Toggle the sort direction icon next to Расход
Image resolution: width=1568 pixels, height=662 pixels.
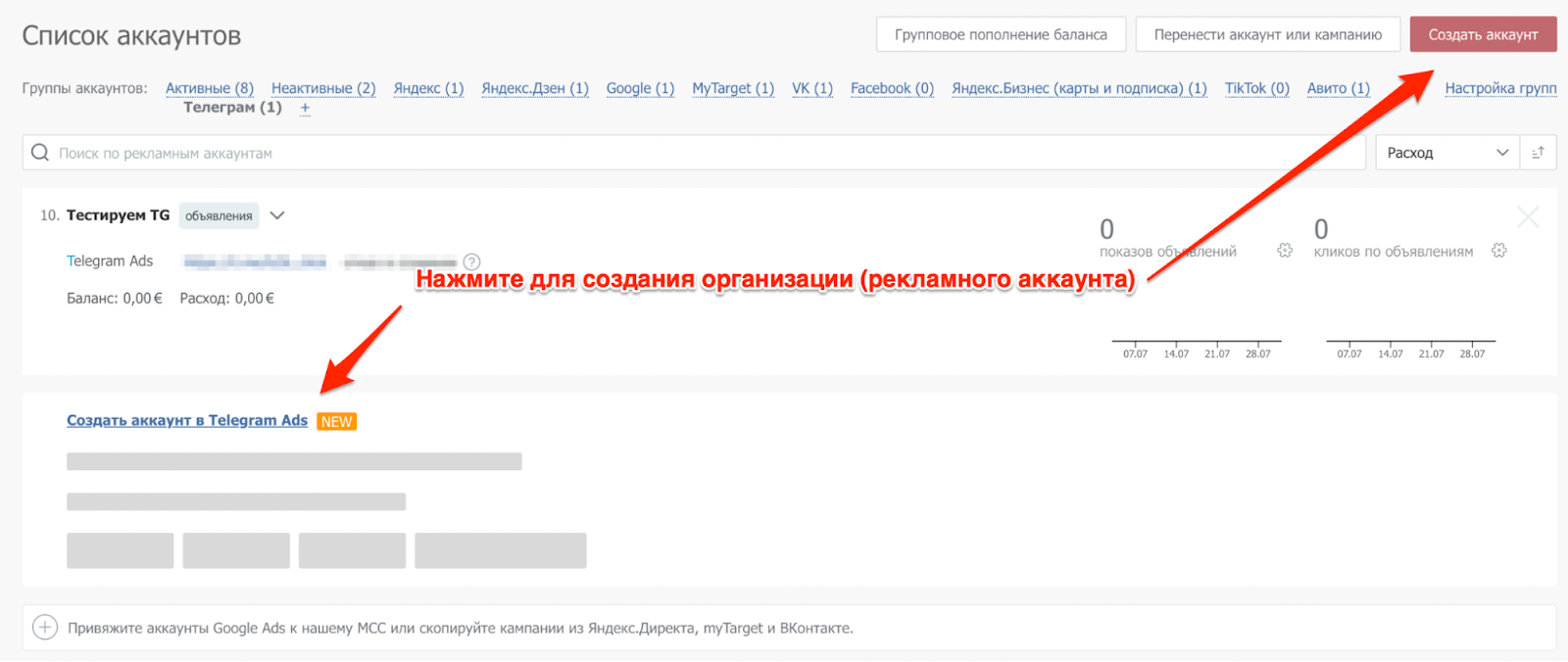pyautogui.click(x=1538, y=153)
